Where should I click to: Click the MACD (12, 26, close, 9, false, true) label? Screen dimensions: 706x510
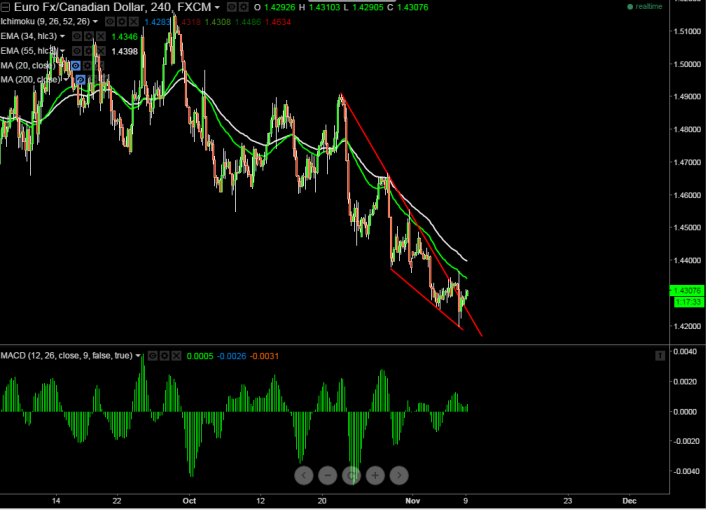(67, 356)
